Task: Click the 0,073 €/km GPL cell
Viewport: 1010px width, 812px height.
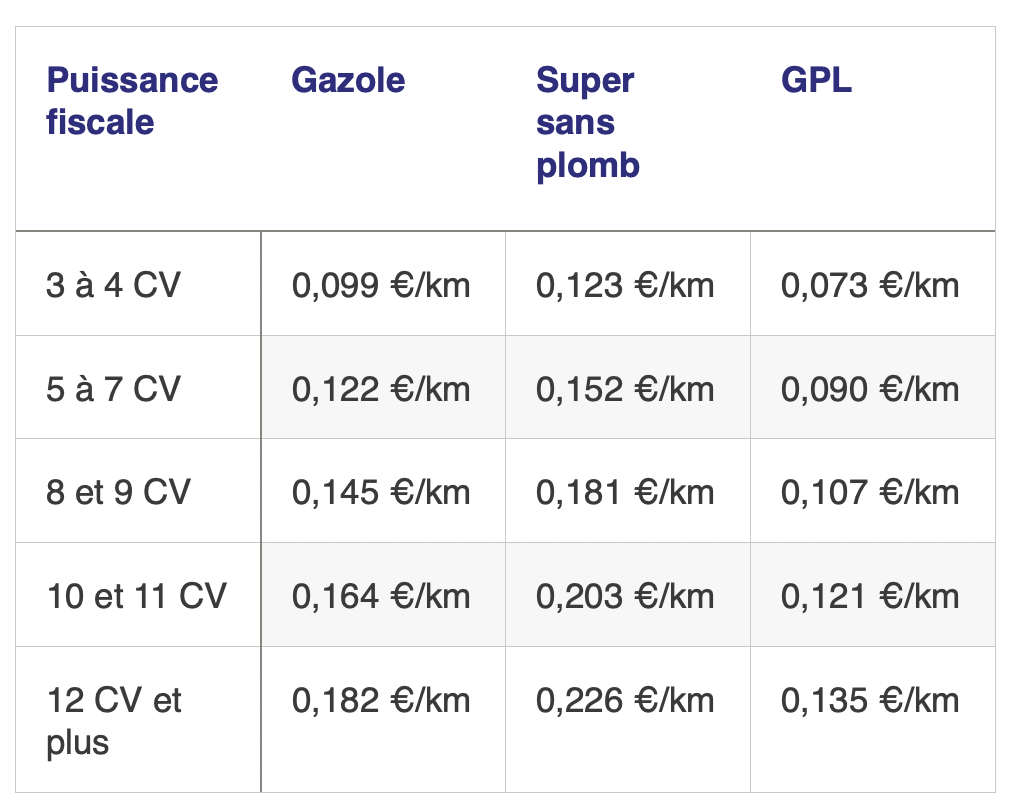Action: point(870,285)
